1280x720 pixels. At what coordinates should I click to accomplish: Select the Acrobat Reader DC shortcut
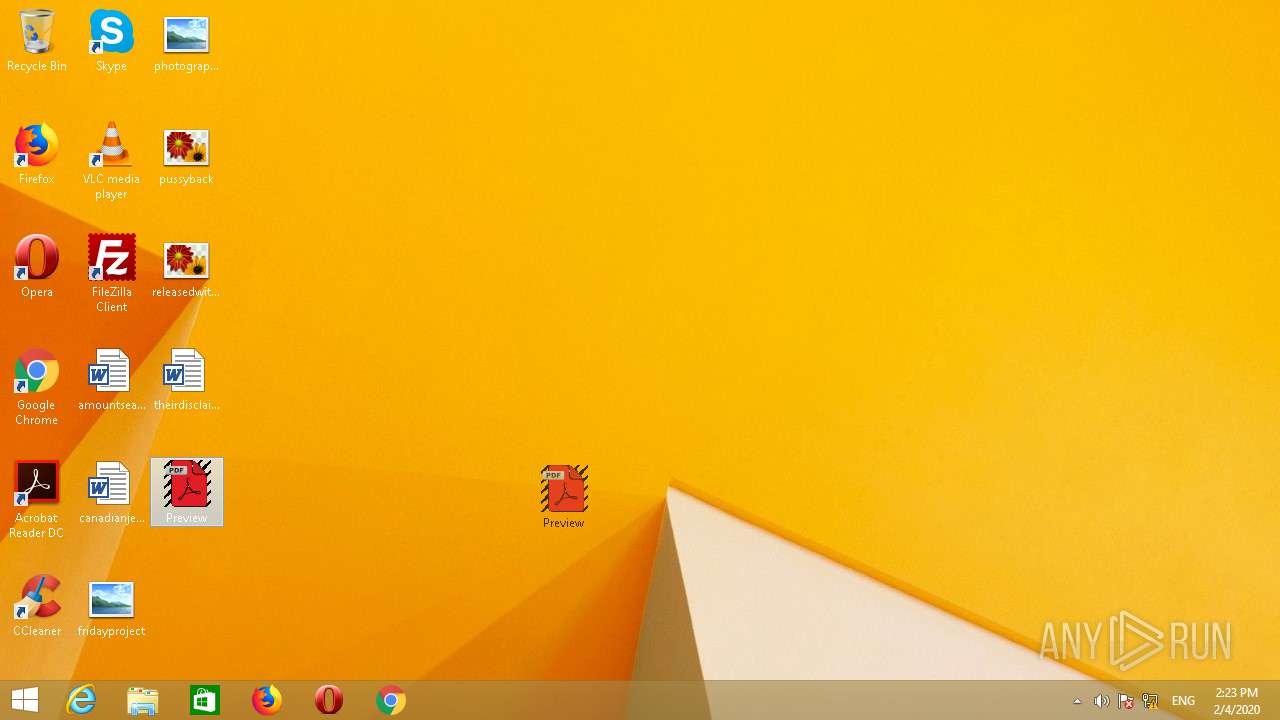(x=37, y=499)
